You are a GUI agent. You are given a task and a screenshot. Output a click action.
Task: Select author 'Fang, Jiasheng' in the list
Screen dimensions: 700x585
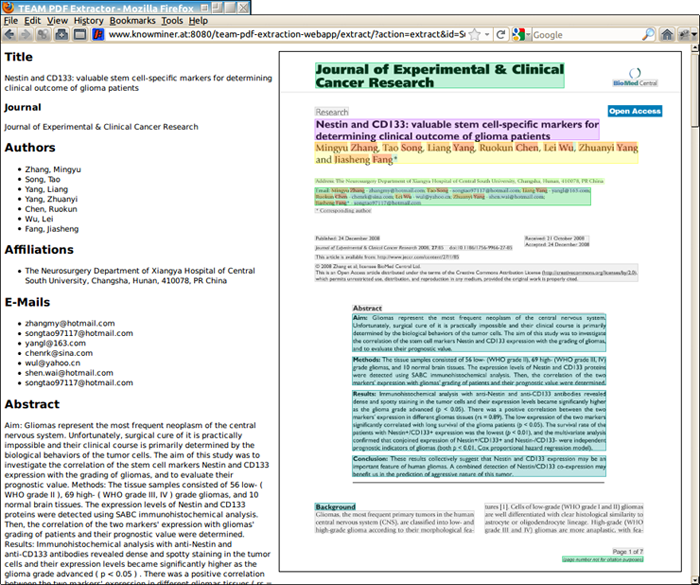[52, 229]
